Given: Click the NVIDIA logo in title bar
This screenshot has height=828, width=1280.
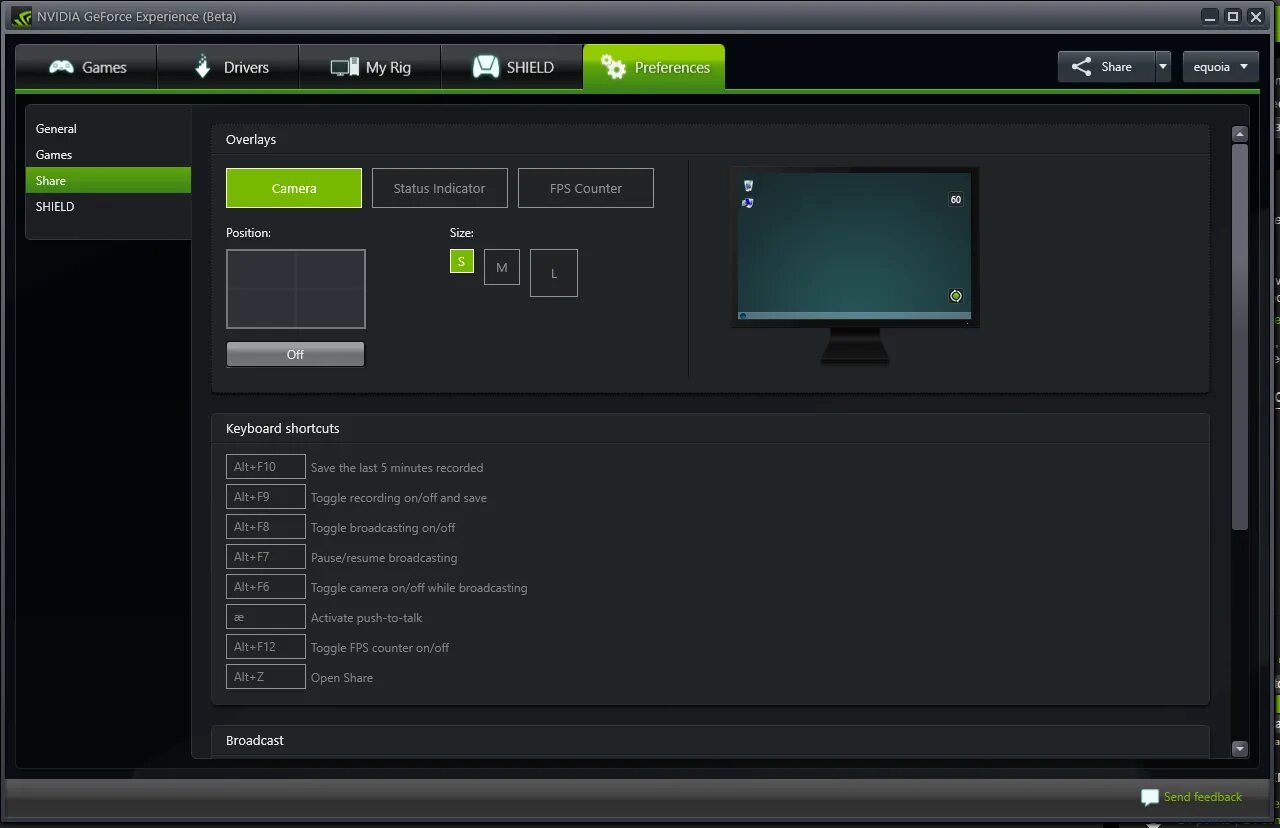Looking at the screenshot, I should pyautogui.click(x=22, y=17).
